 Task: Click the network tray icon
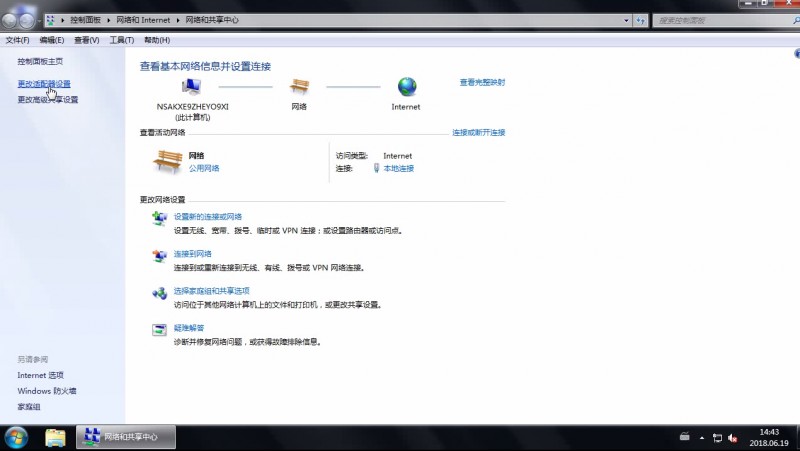point(717,438)
